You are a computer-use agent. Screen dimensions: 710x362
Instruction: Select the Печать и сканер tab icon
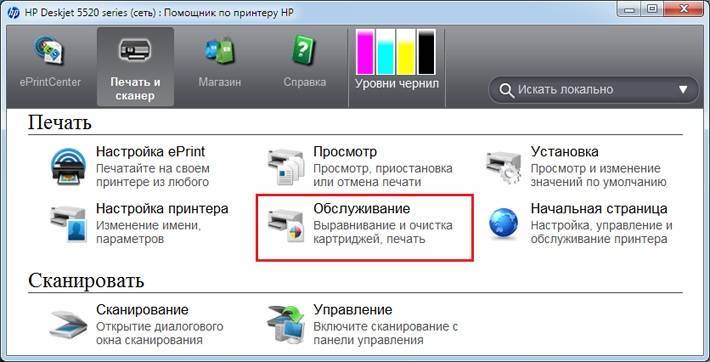pos(135,50)
